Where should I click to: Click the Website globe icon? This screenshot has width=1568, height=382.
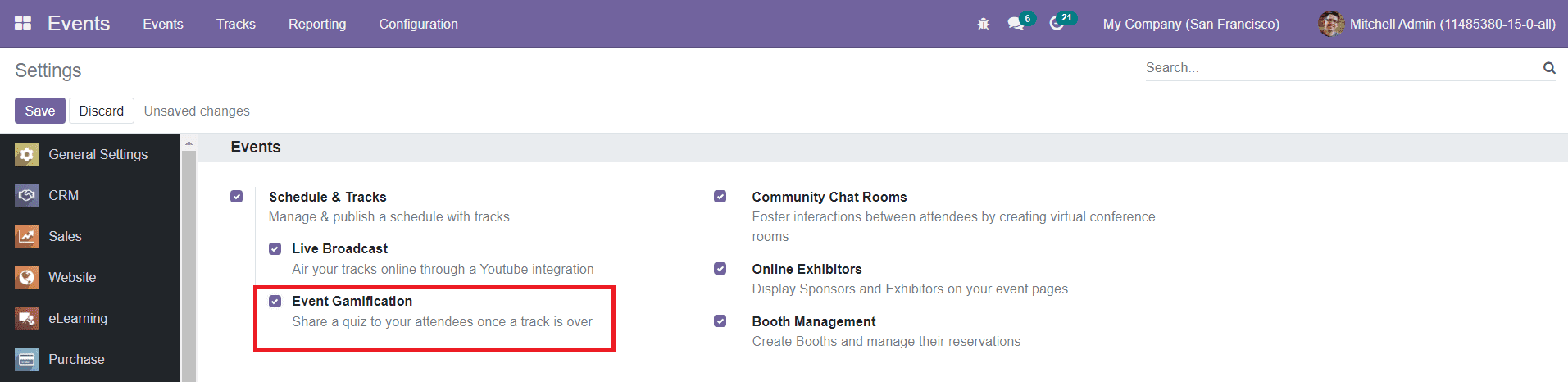(x=26, y=277)
